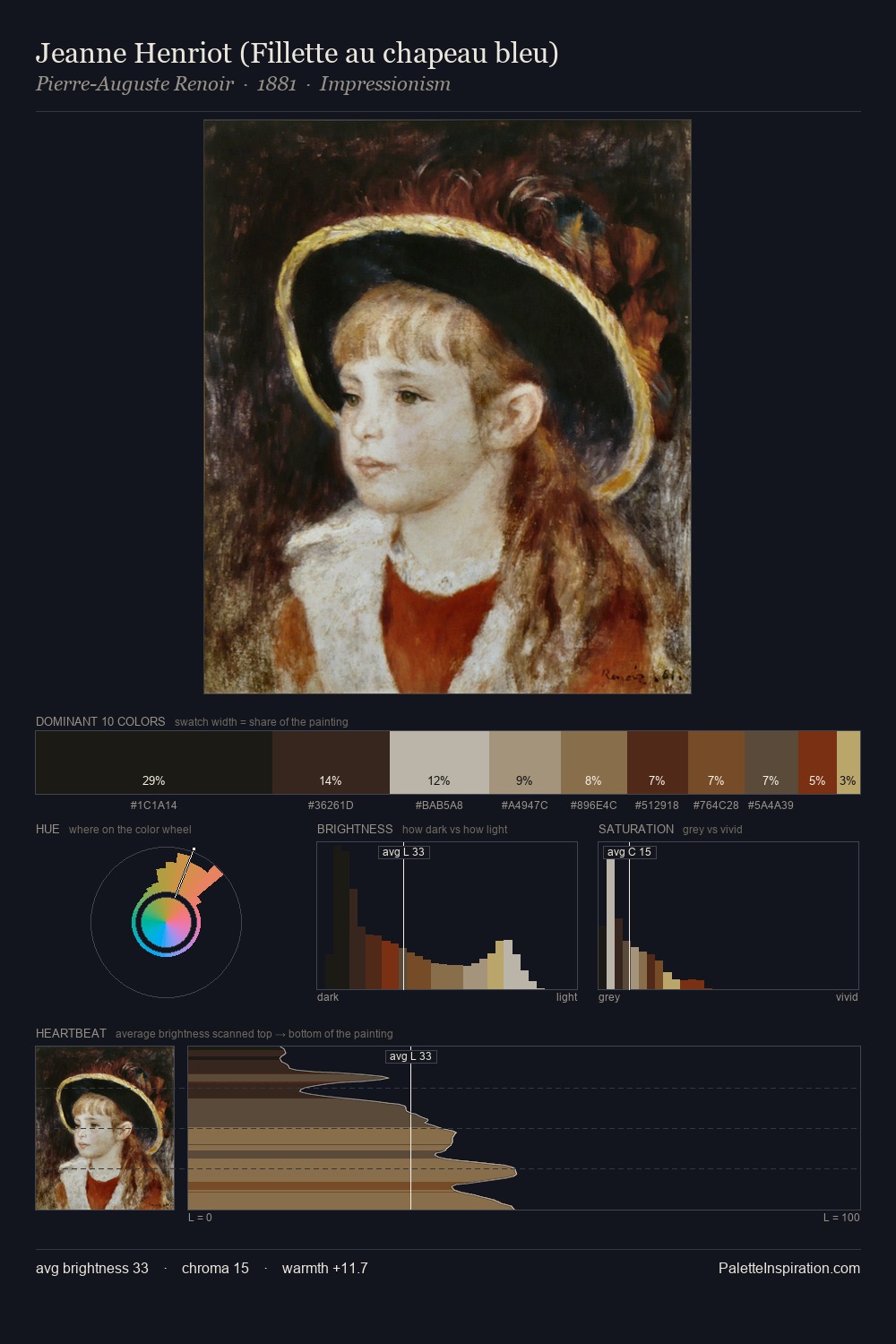896x1344 pixels.
Task: Click the 'DOMINANT 10 COLORS' heading
Action: tap(100, 721)
